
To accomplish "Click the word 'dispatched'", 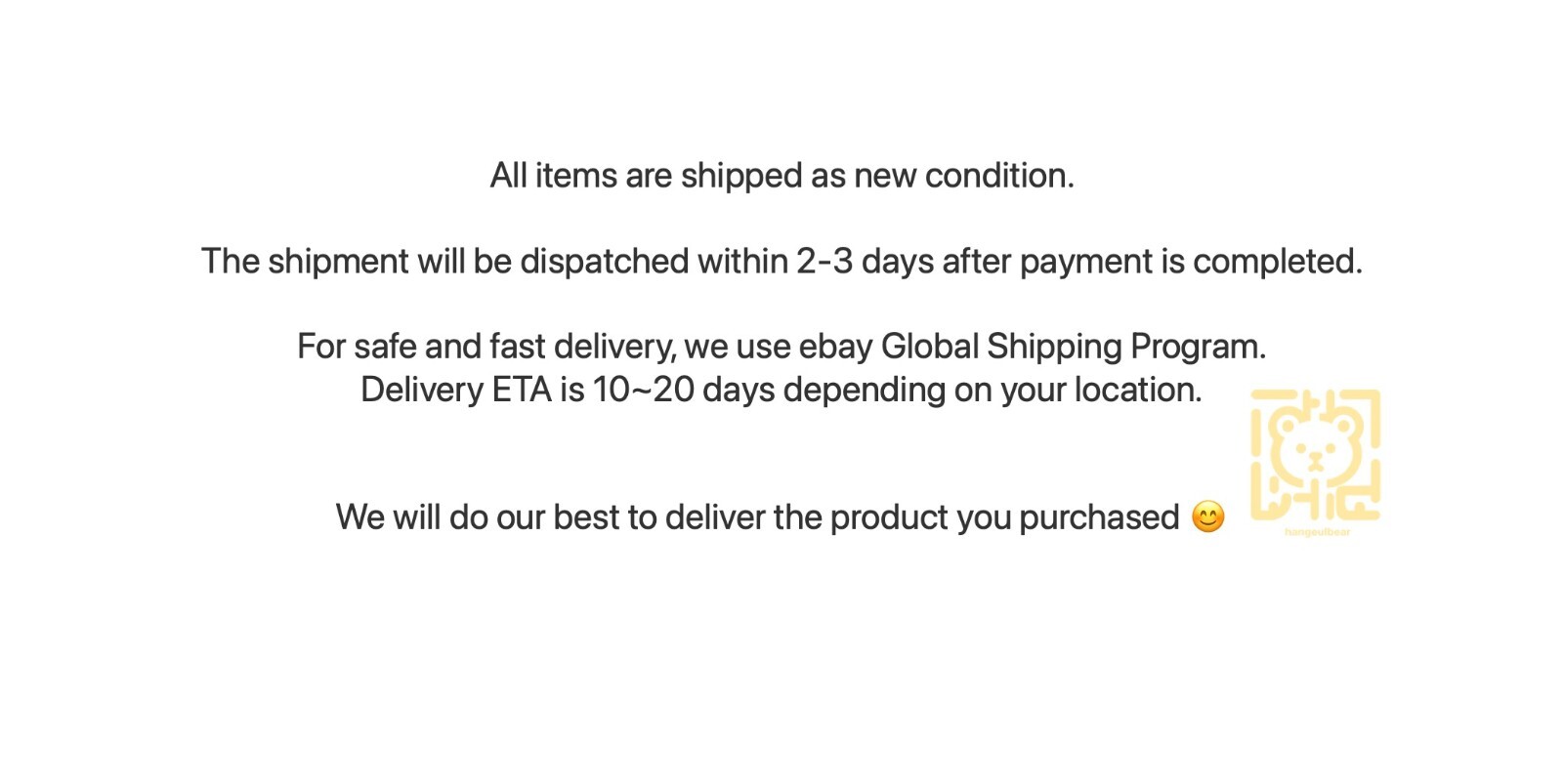I will click(604, 262).
